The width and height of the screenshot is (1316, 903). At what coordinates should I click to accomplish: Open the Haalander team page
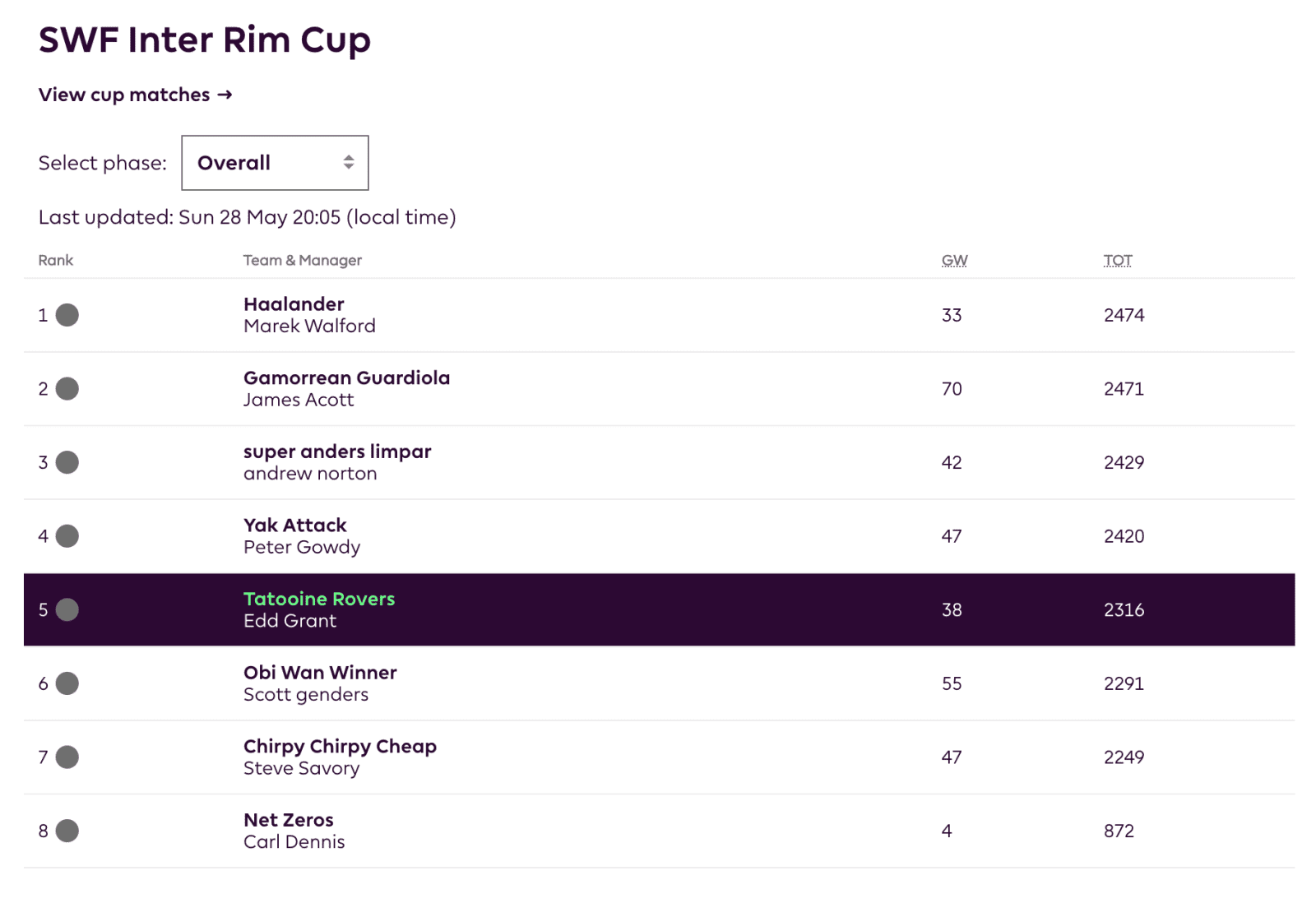coord(294,304)
